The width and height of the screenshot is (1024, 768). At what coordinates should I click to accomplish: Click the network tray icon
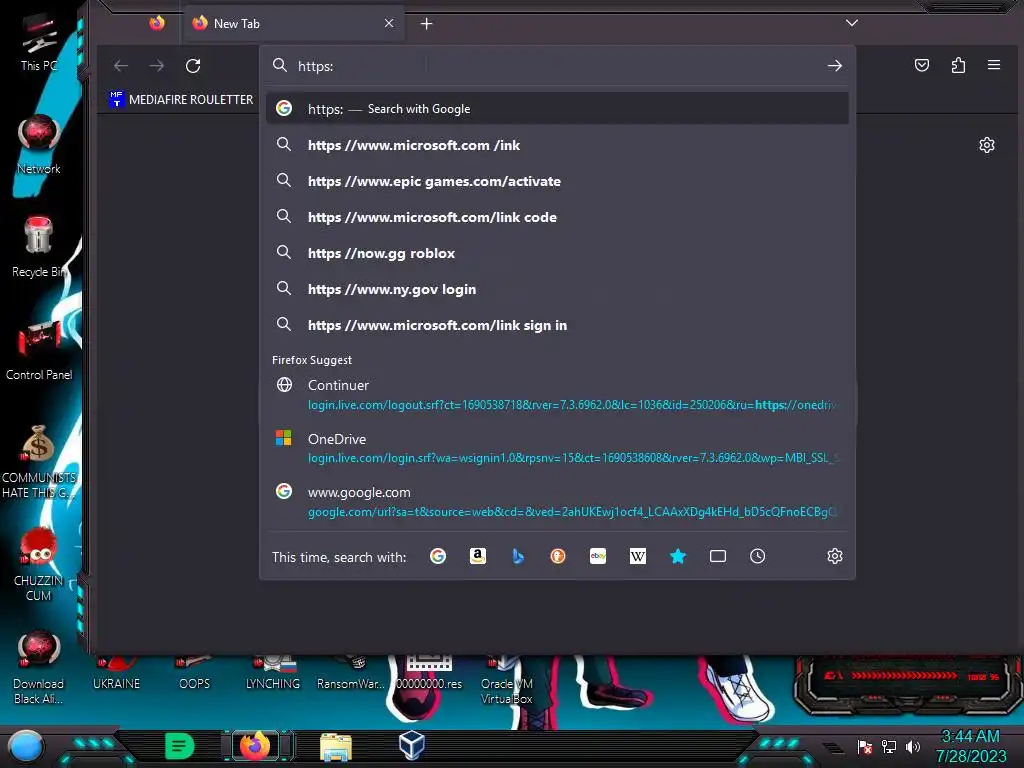click(889, 746)
